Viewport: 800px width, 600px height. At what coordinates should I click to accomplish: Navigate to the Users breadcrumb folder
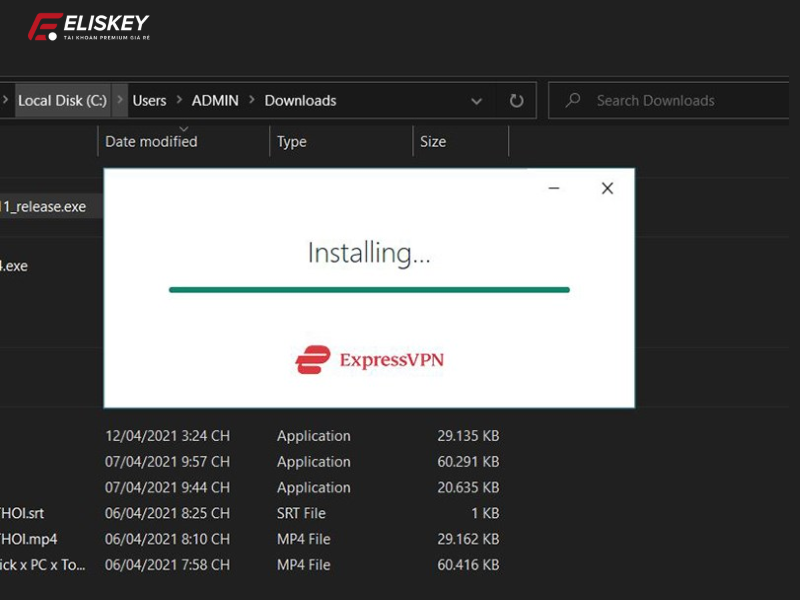pyautogui.click(x=149, y=101)
